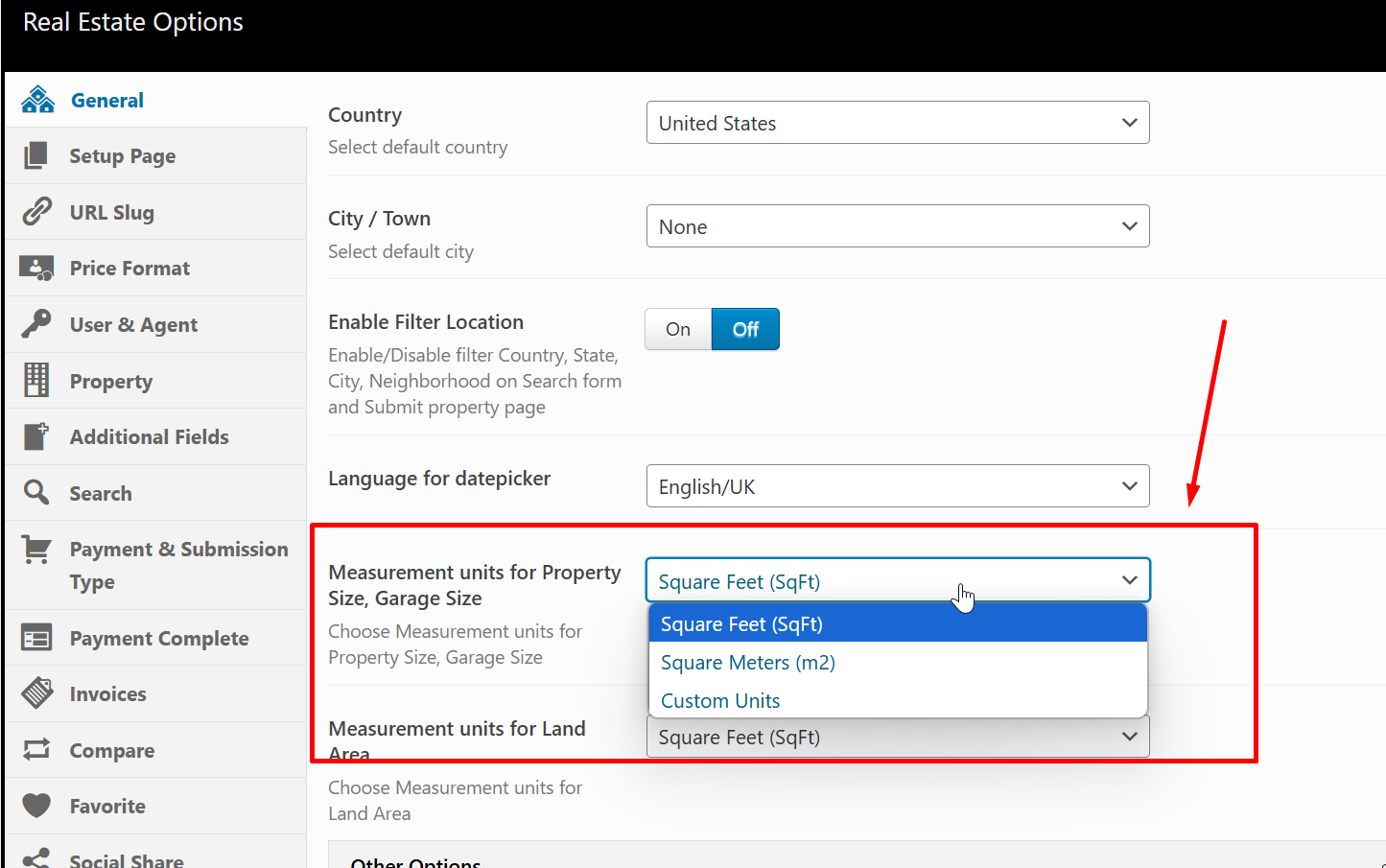Screen dimensions: 1386x868
Task: Click the User & Agent key icon
Action: tap(36, 324)
